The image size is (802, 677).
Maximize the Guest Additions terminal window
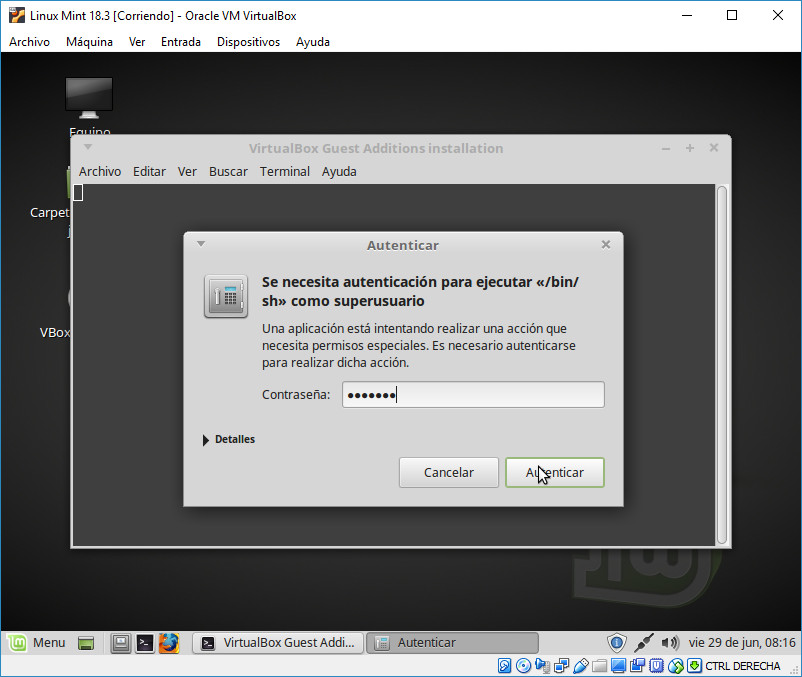(x=690, y=148)
